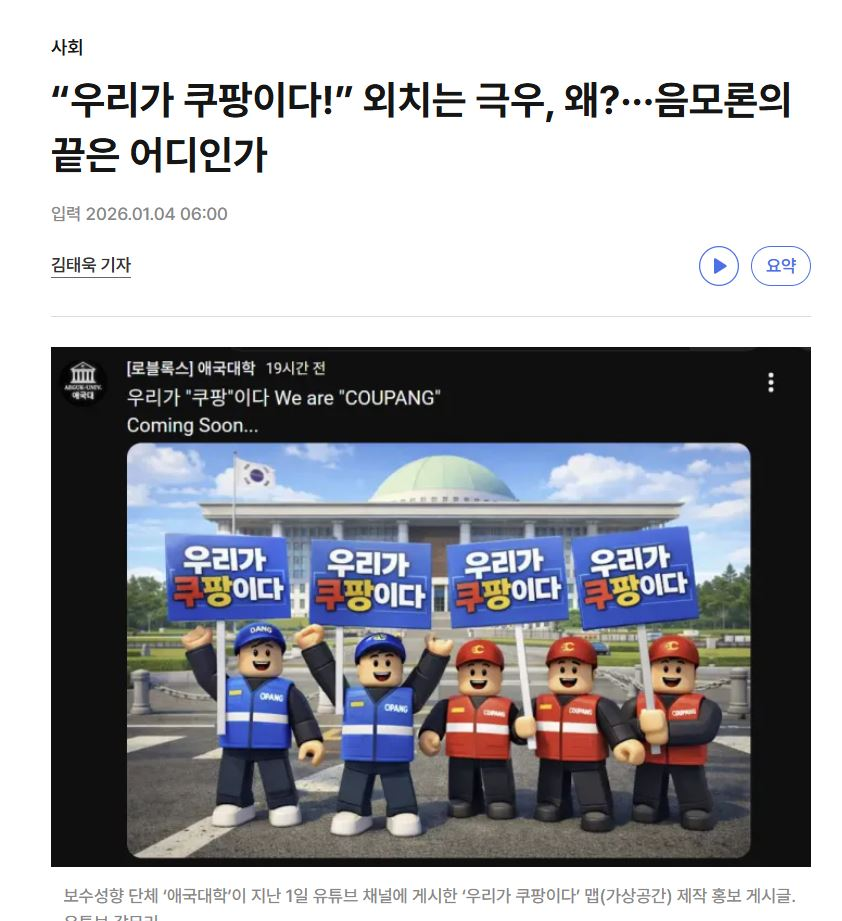The image size is (842, 921).
Task: Open the three-dot menu on the embedded post
Action: (x=770, y=382)
